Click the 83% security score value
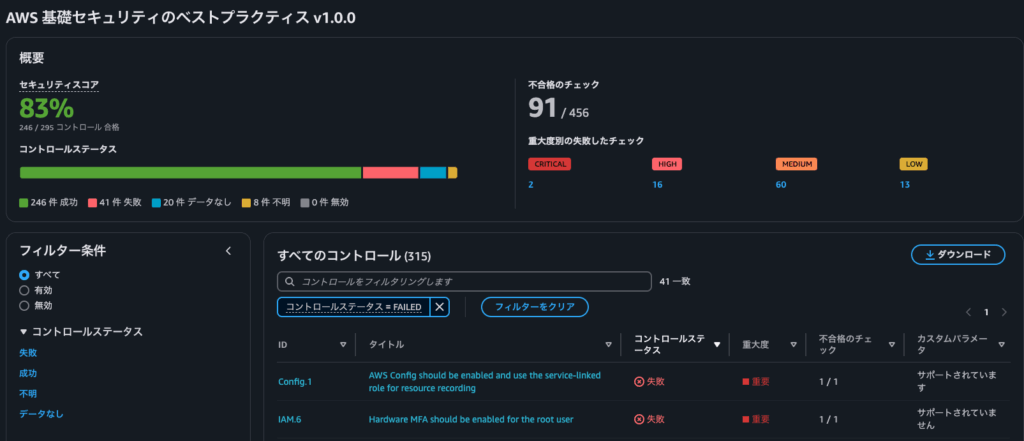Image resolution: width=1024 pixels, height=441 pixels. [x=46, y=108]
